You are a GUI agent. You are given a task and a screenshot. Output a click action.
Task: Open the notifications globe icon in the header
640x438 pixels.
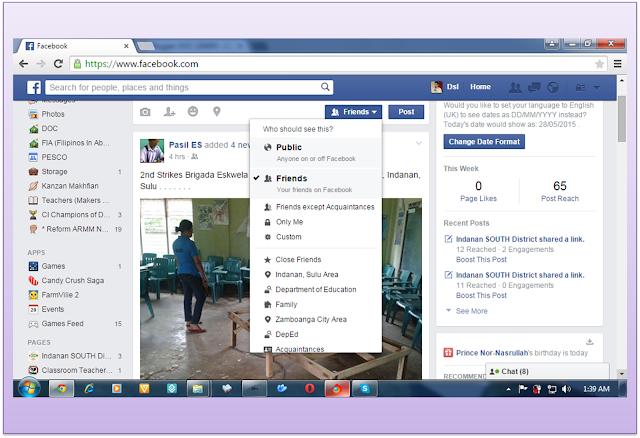coord(553,87)
